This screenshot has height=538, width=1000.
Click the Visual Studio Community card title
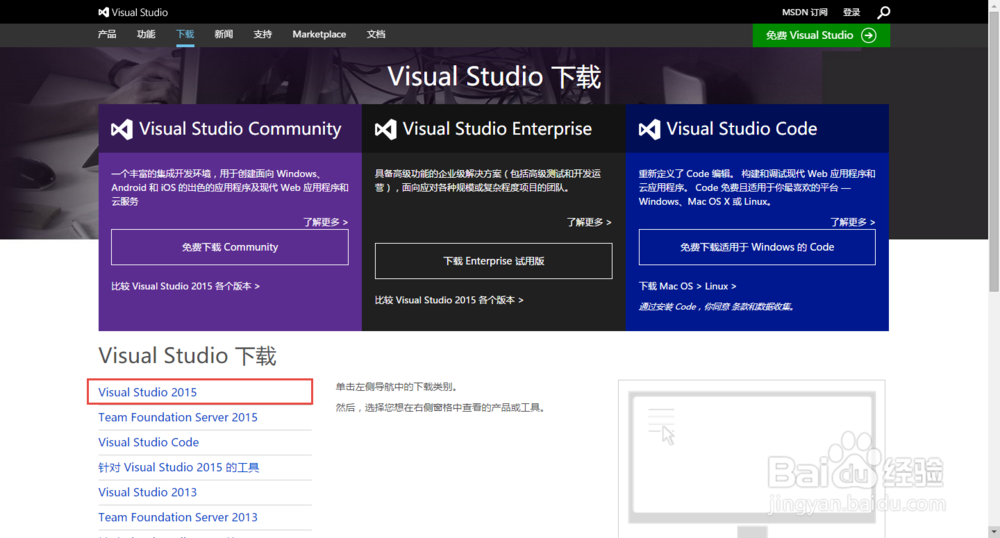click(240, 129)
